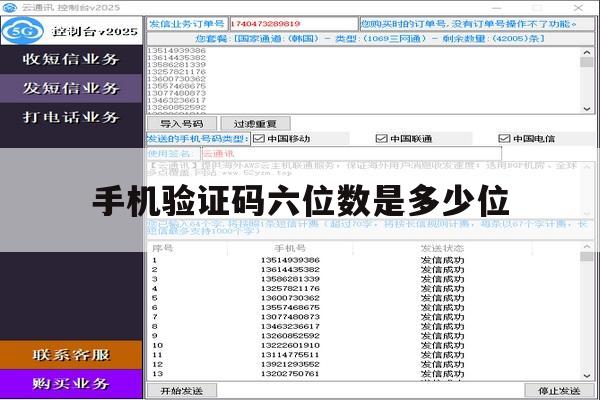
Task: Select table row with 13463236617
Action: point(364,327)
